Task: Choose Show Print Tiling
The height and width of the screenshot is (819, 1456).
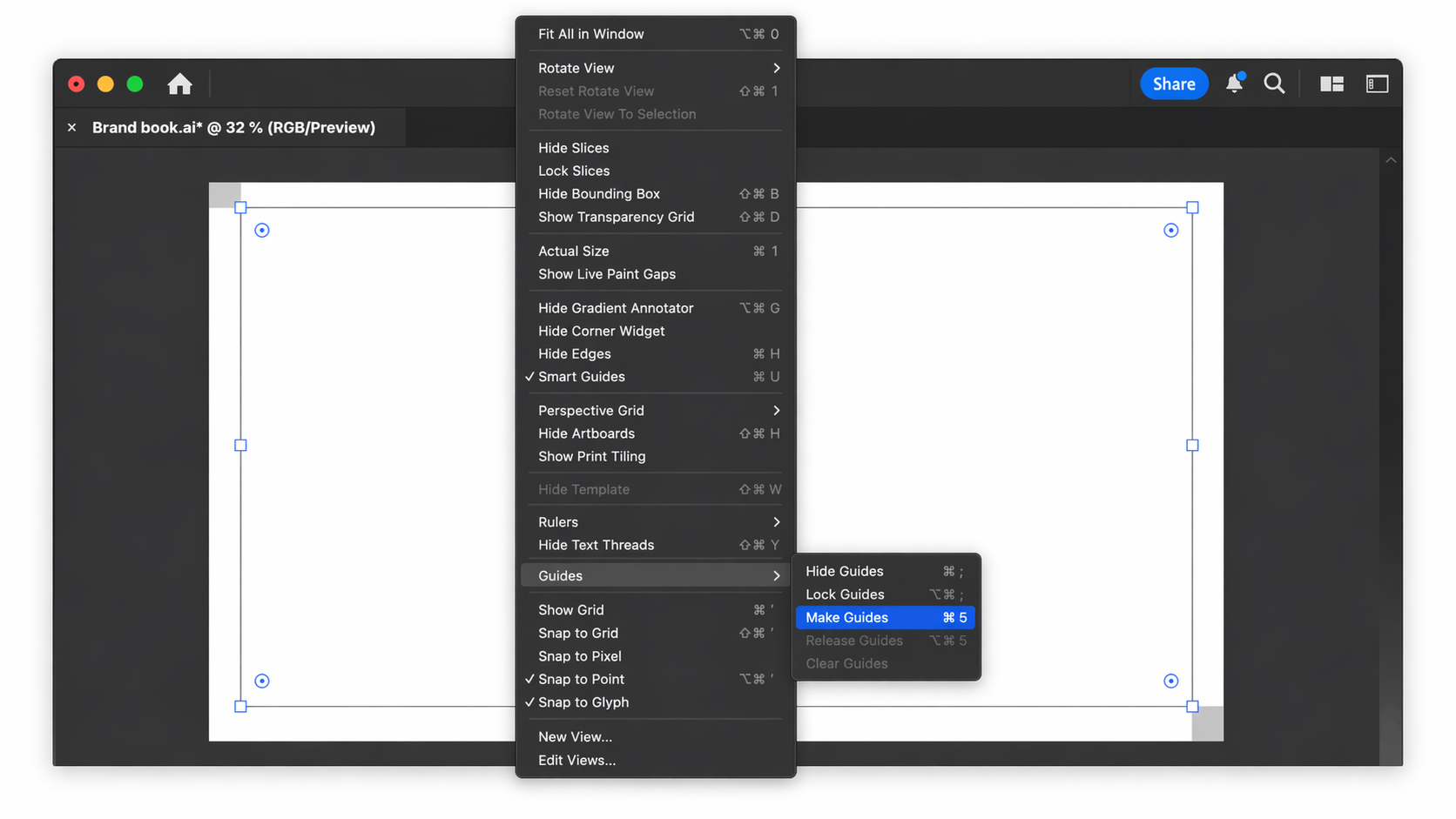Action: tap(655, 456)
